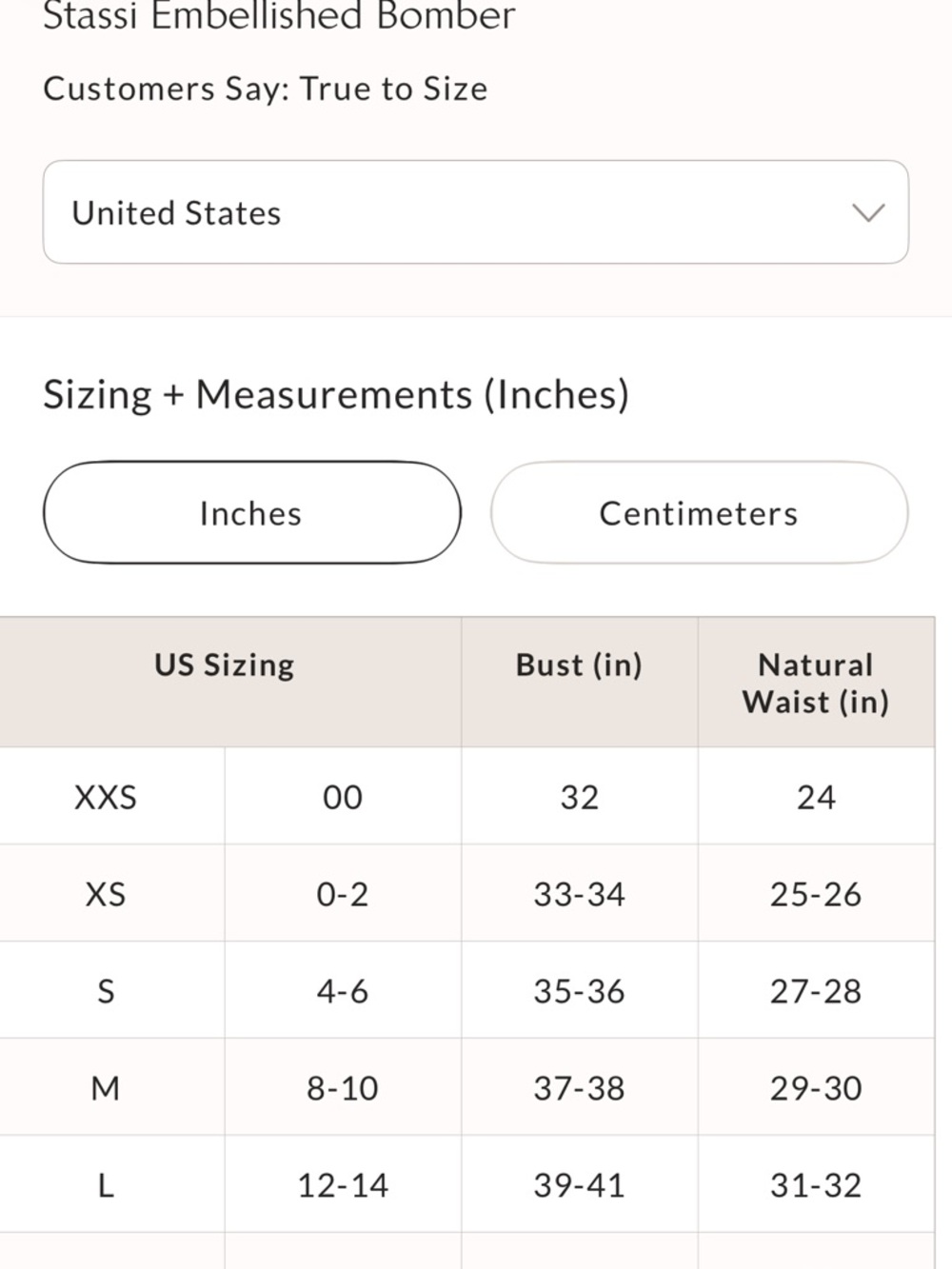952x1269 pixels.
Task: Click the Bust (in) column header
Action: [579, 664]
